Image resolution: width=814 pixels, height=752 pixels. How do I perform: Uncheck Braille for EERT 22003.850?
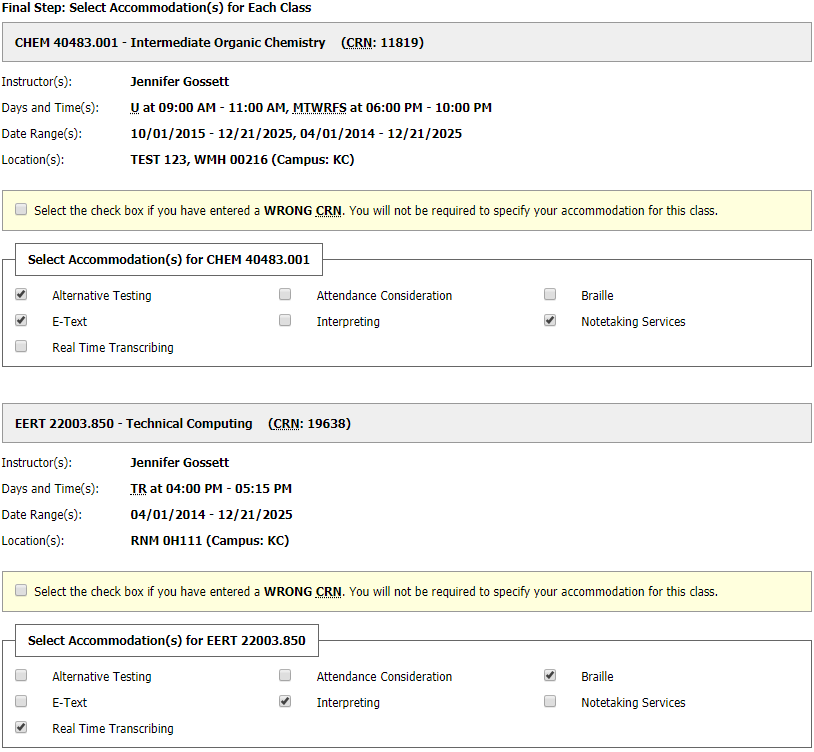click(550, 675)
